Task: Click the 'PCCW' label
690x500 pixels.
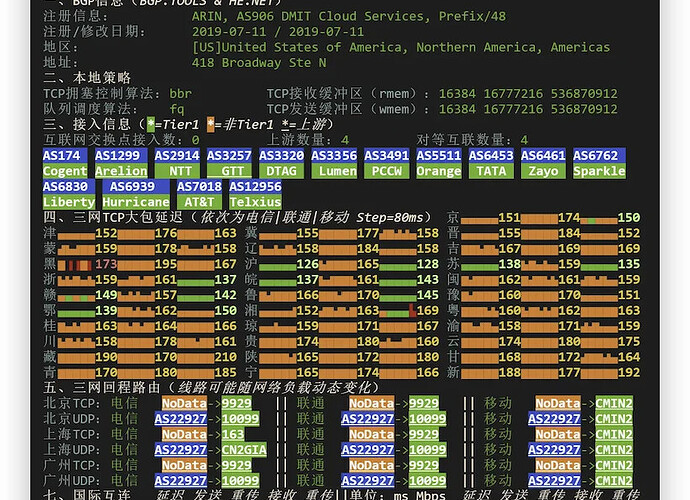Action: [x=386, y=171]
